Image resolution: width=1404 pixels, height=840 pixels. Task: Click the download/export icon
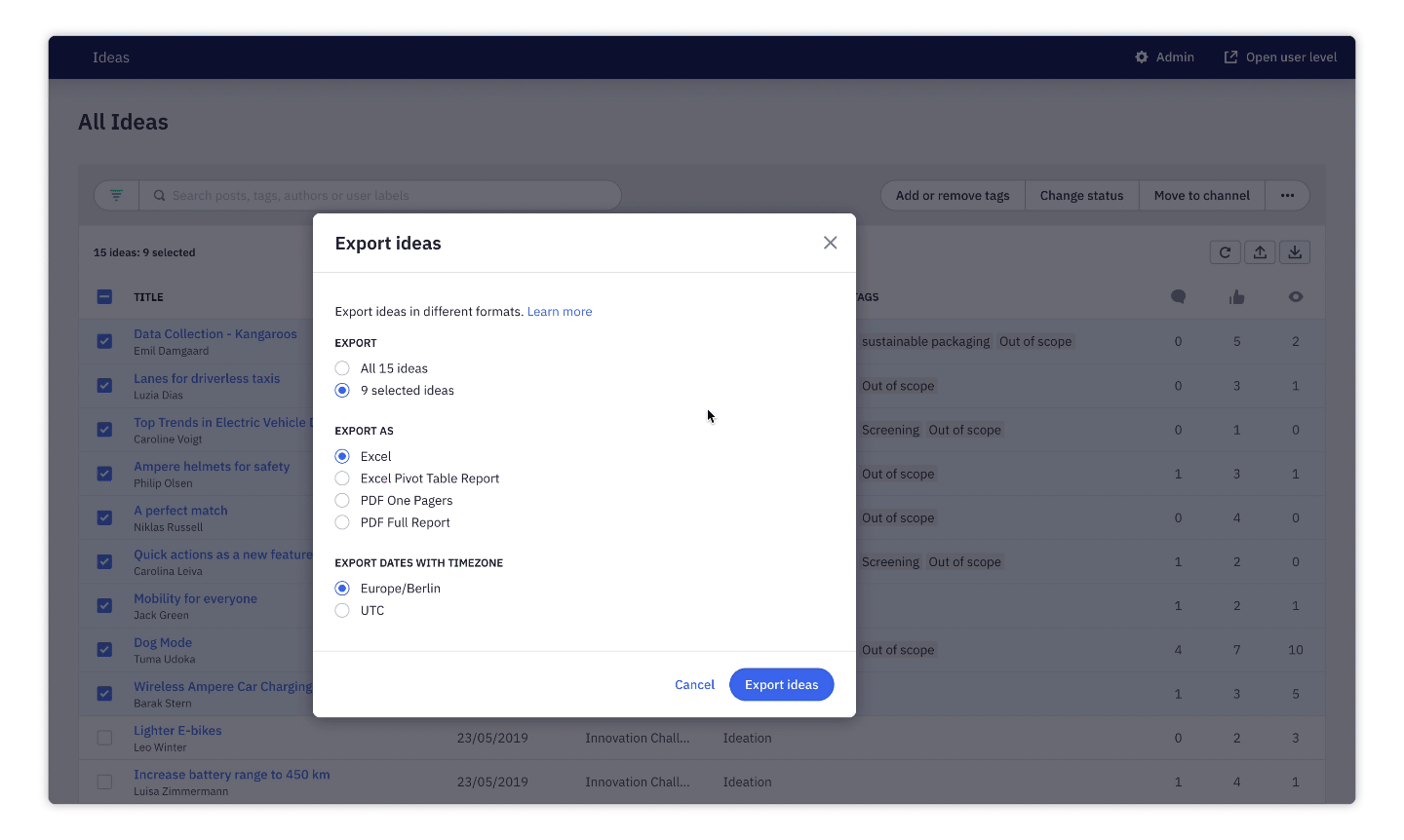[x=1295, y=252]
